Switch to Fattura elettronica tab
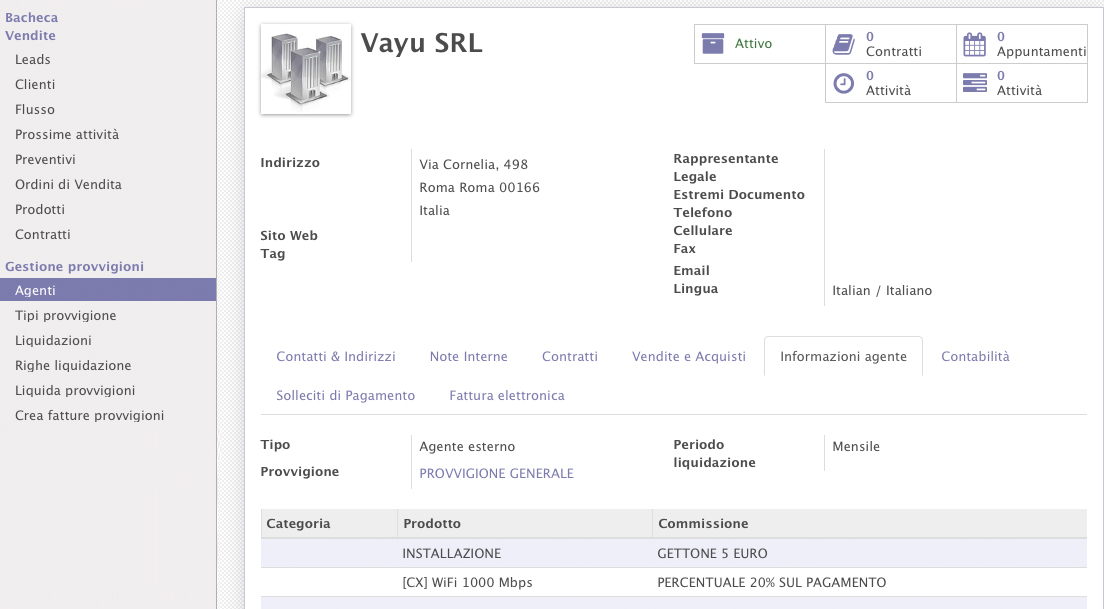1104x609 pixels. (x=507, y=396)
